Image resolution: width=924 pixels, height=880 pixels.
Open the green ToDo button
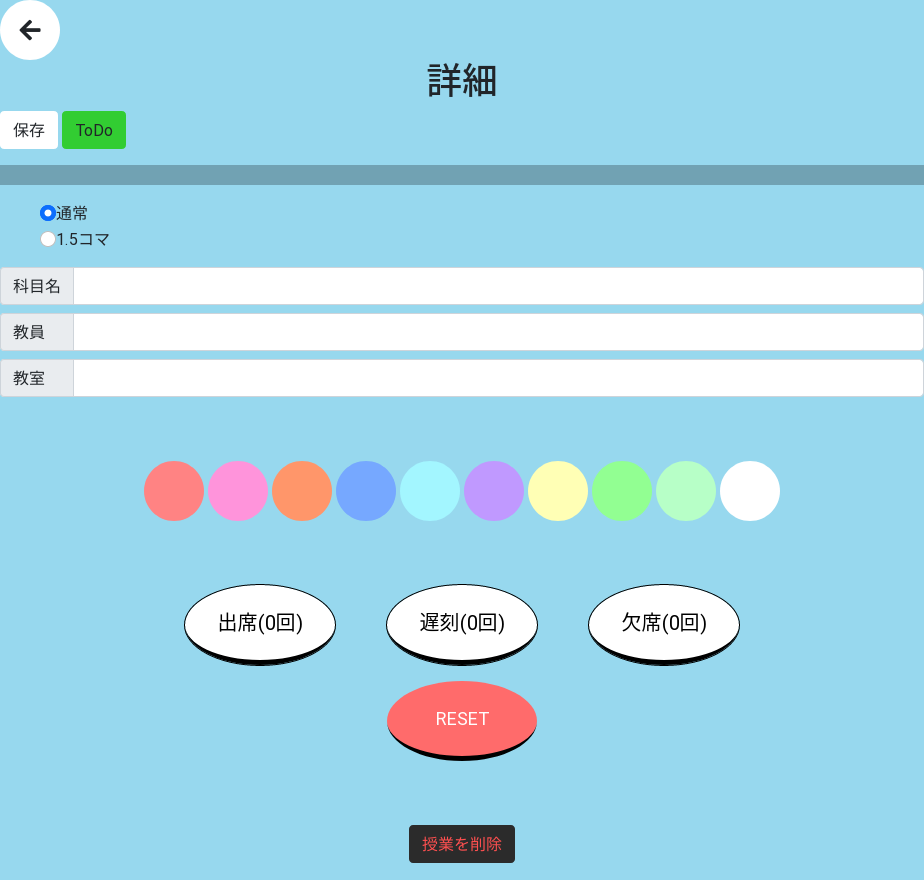pos(94,130)
